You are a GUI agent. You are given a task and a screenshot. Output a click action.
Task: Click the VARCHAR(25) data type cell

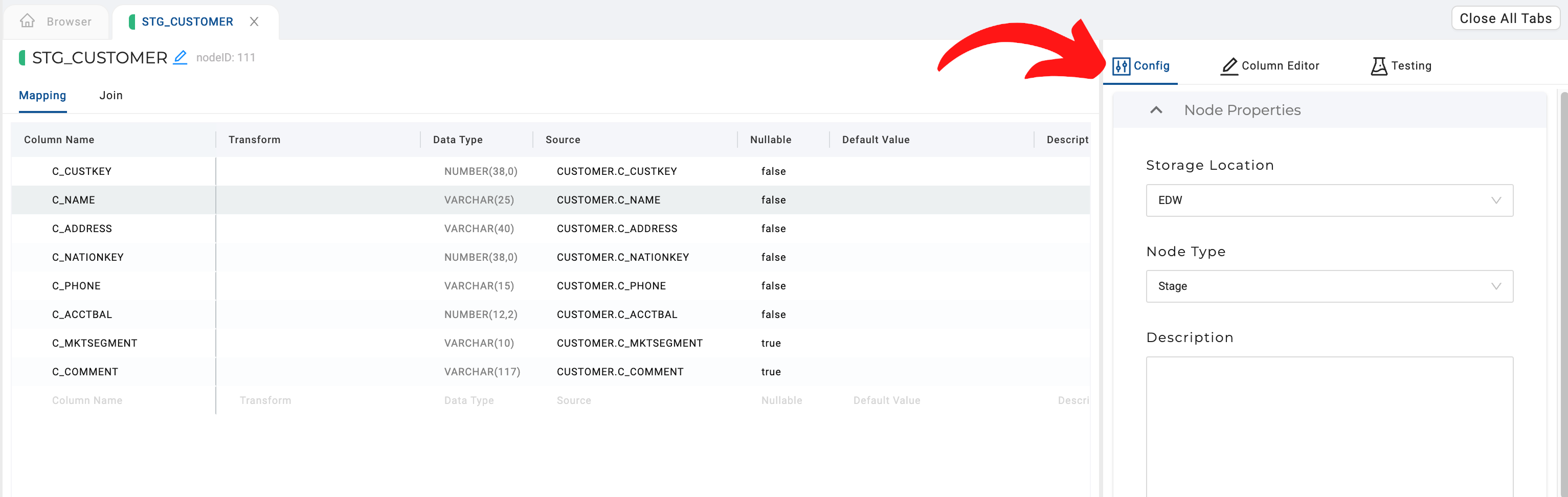coord(479,200)
